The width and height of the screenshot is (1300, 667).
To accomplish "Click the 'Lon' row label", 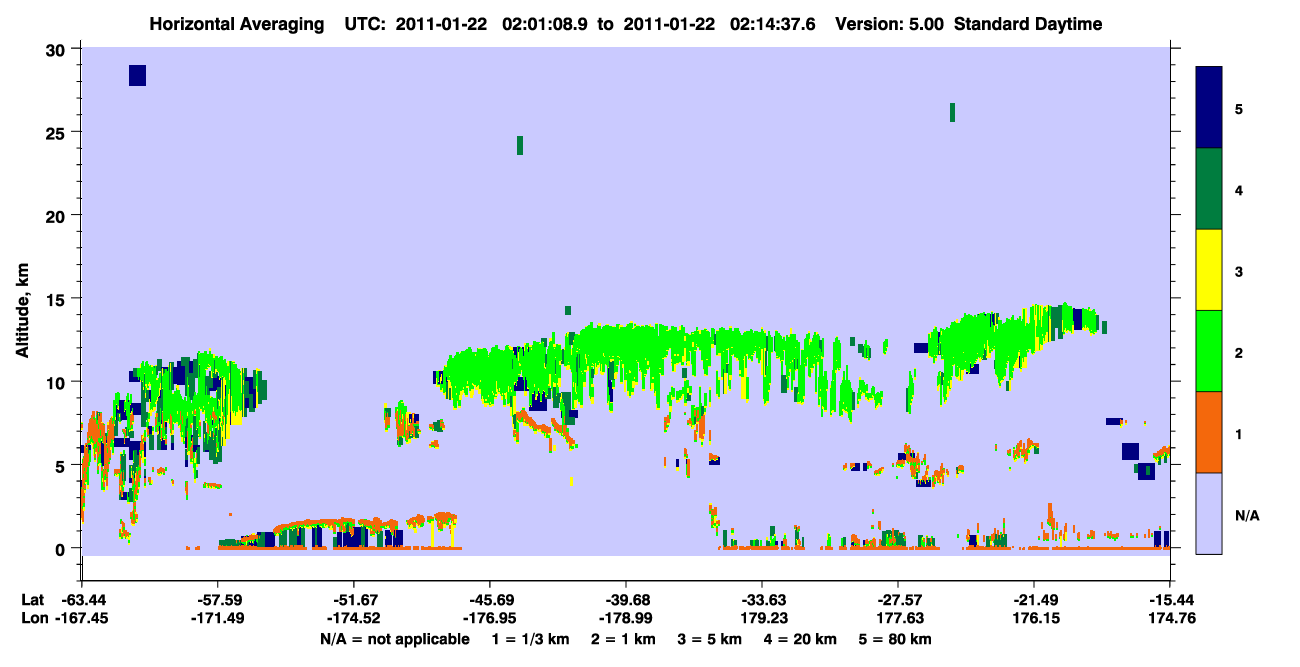I will coord(33,618).
